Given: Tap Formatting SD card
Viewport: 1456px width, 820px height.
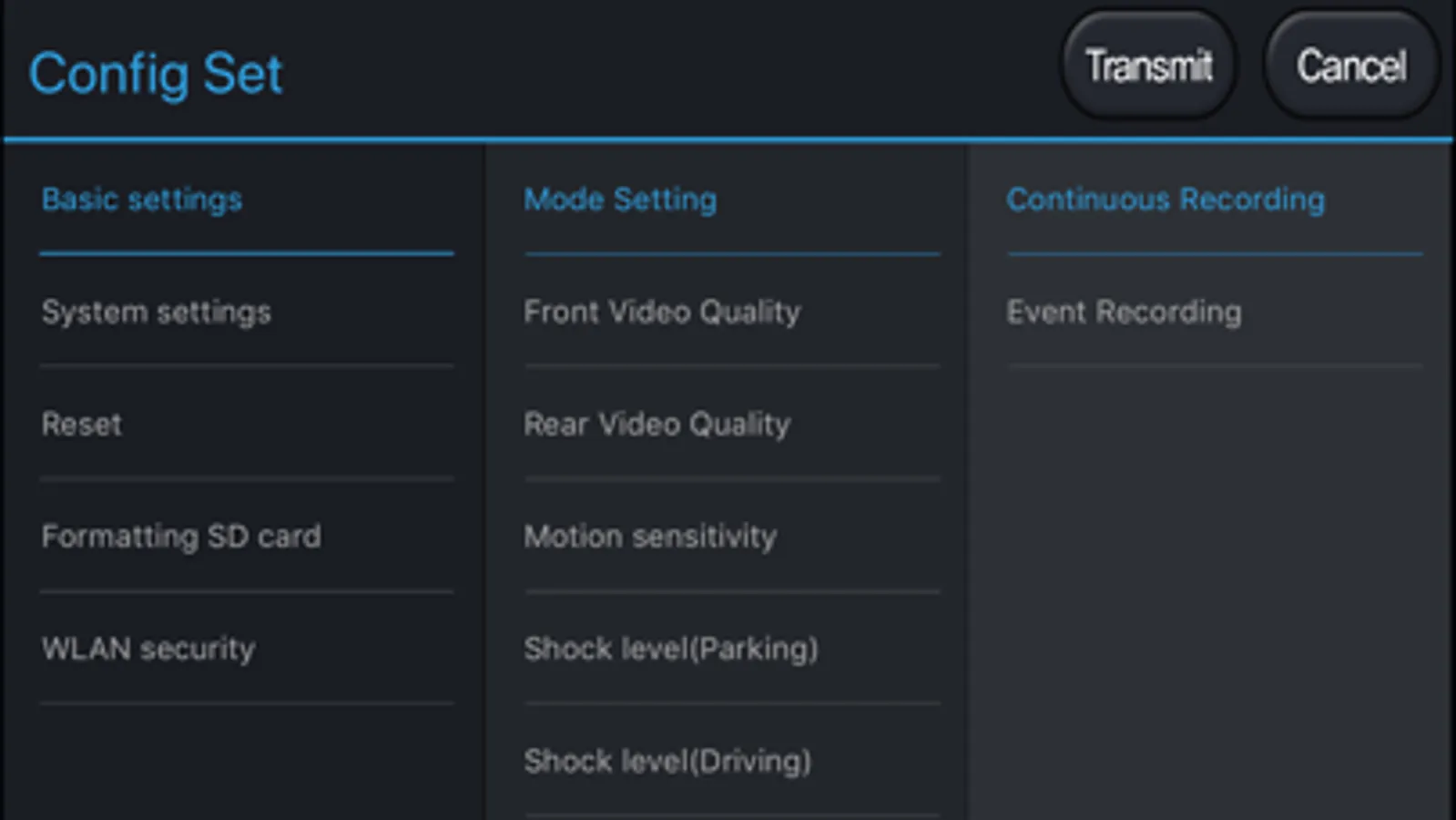Looking at the screenshot, I should pyautogui.click(x=181, y=537).
